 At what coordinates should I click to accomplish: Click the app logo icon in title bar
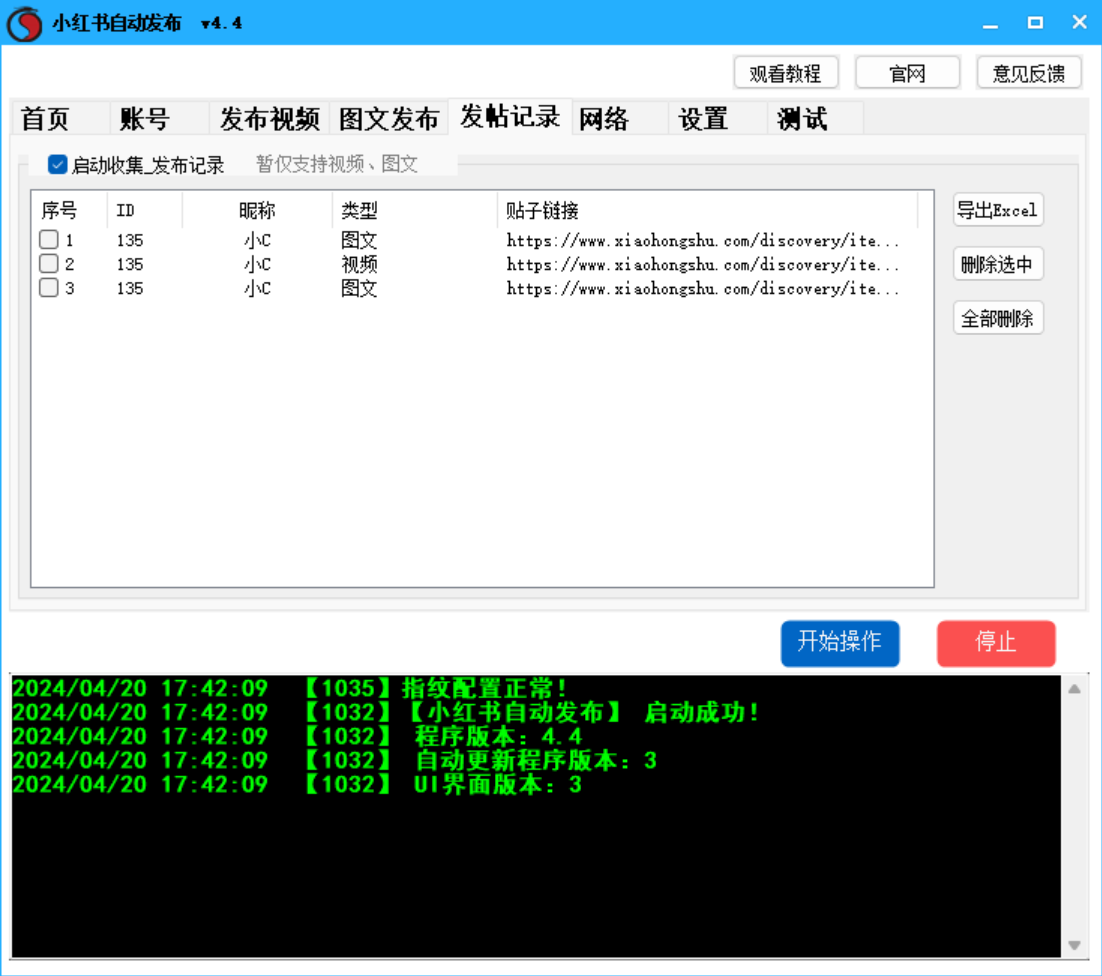[x=25, y=23]
